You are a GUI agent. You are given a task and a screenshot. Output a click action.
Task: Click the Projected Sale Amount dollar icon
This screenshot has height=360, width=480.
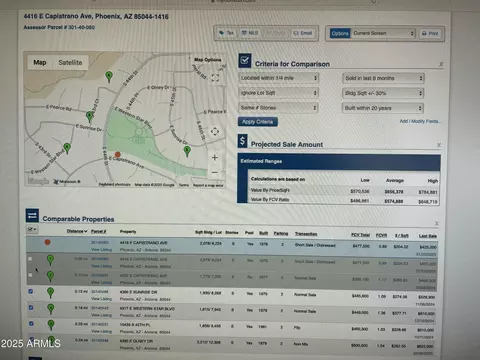(242, 141)
